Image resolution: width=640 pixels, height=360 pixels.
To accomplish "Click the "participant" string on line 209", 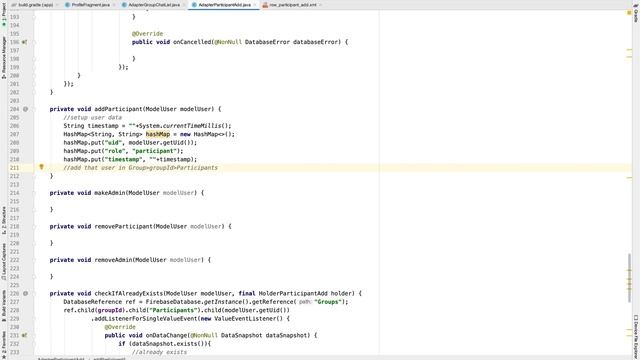I will click(x=154, y=151).
